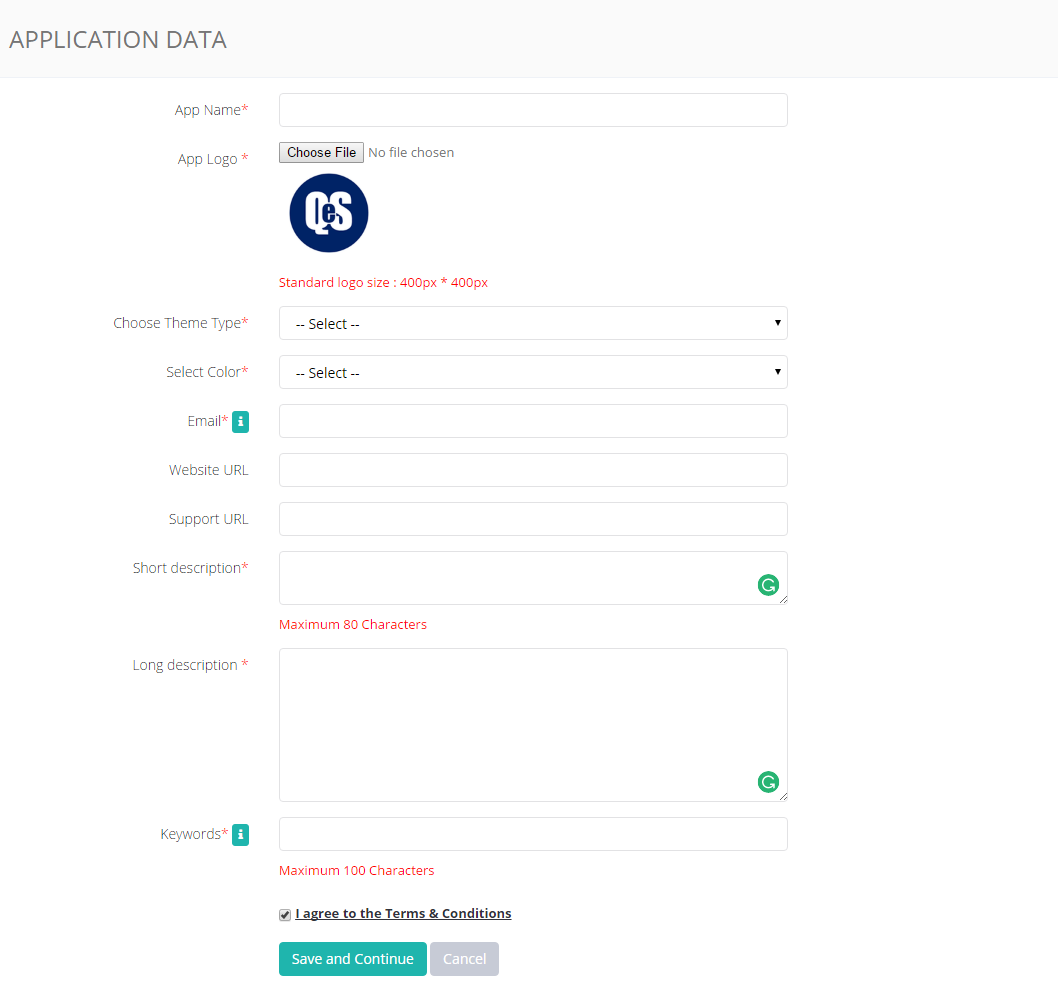The image size is (1058, 1005).
Task: Cancel the application data form
Action: coord(464,958)
